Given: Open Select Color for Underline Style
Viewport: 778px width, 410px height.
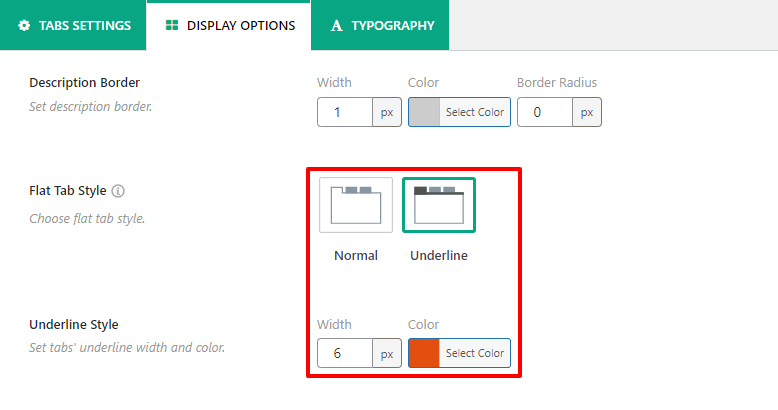Looking at the screenshot, I should coord(474,353).
